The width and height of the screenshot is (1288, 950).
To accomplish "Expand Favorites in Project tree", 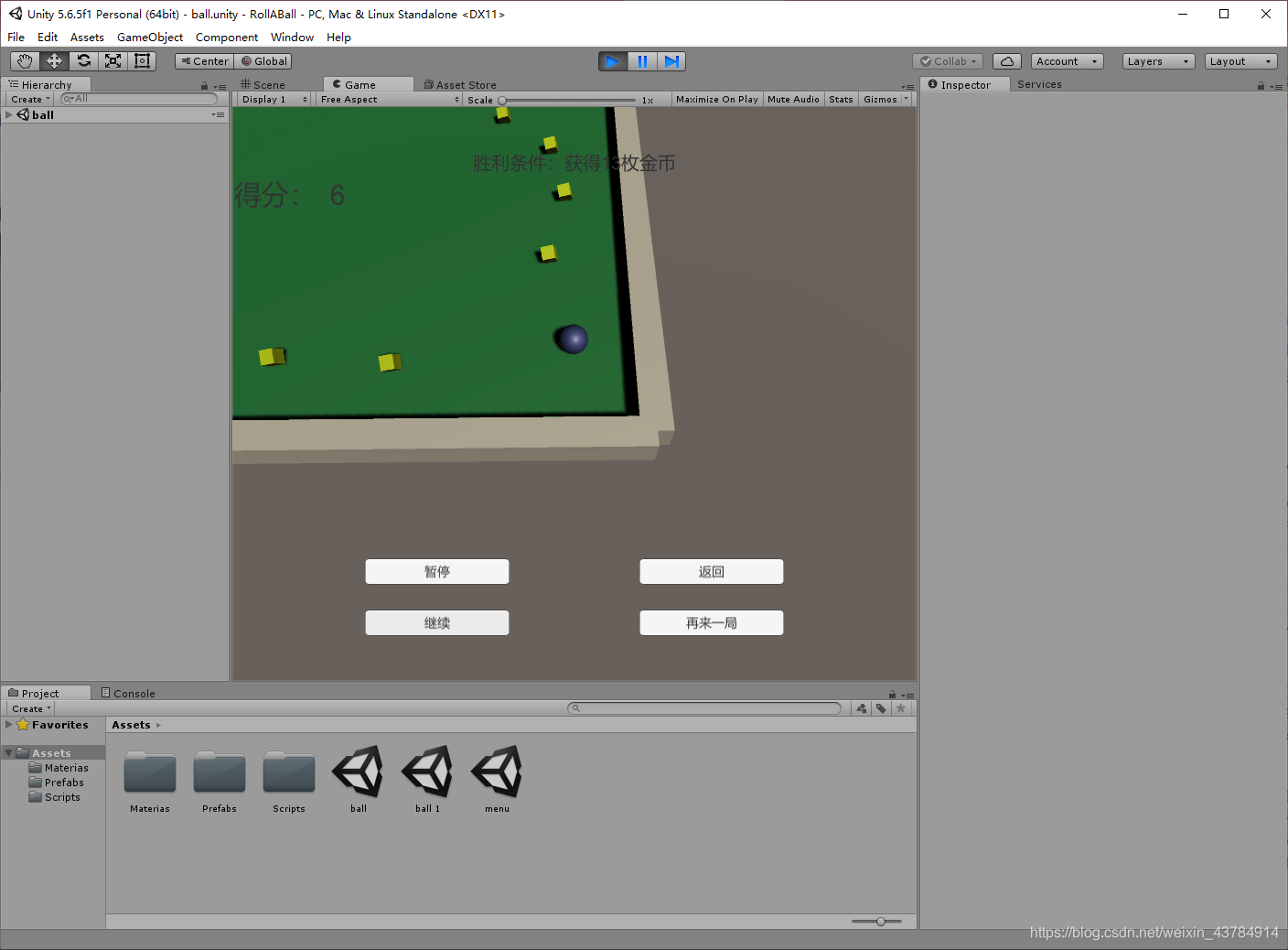I will [x=9, y=724].
